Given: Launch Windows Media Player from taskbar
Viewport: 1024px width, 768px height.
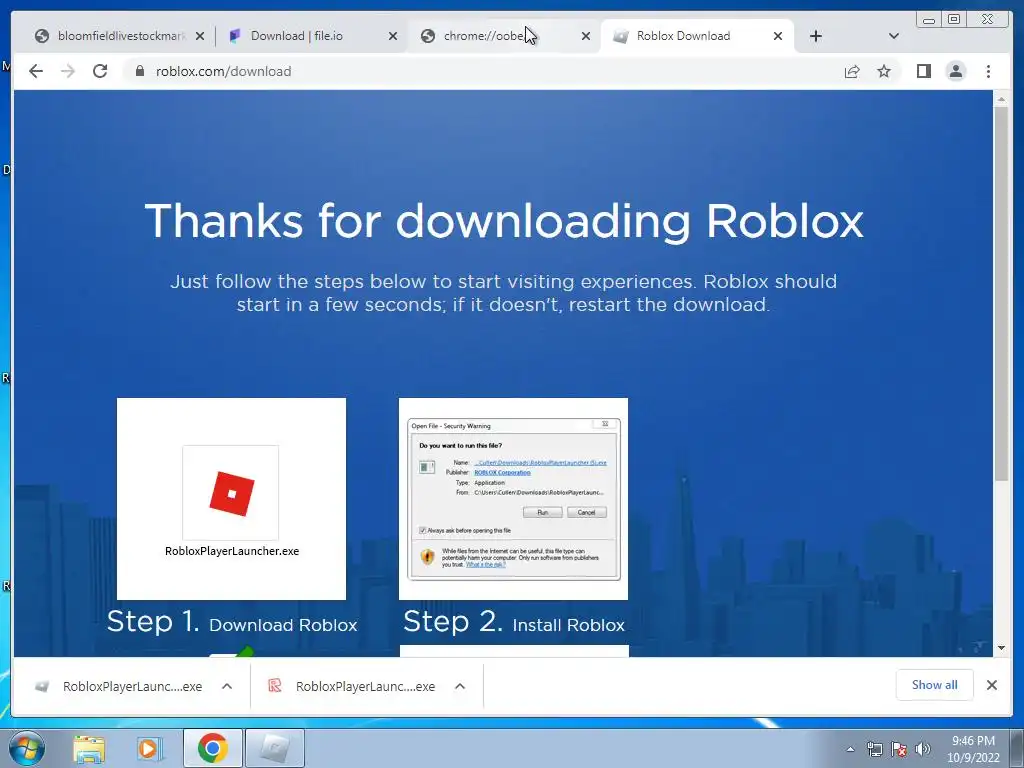Looking at the screenshot, I should tap(149, 748).
